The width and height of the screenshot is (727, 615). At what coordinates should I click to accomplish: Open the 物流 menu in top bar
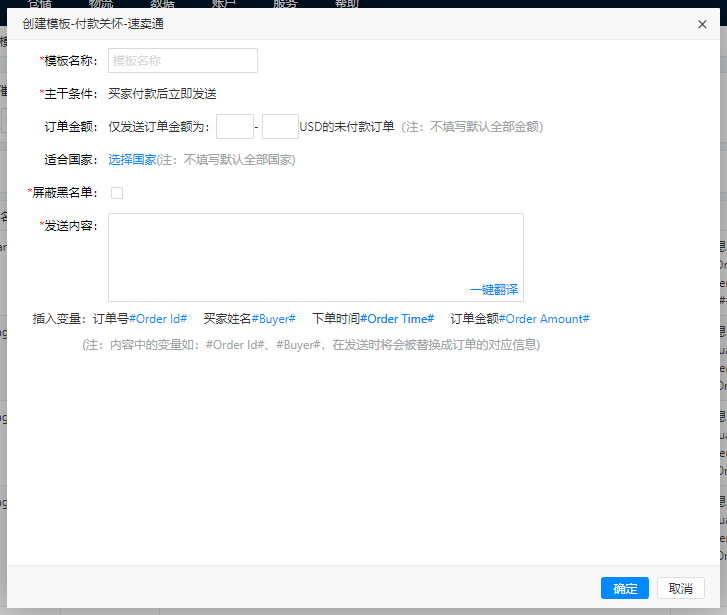click(x=101, y=4)
